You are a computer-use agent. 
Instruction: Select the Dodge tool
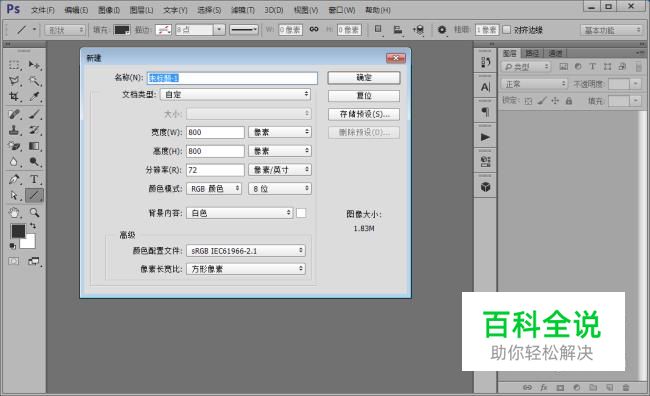click(x=34, y=162)
